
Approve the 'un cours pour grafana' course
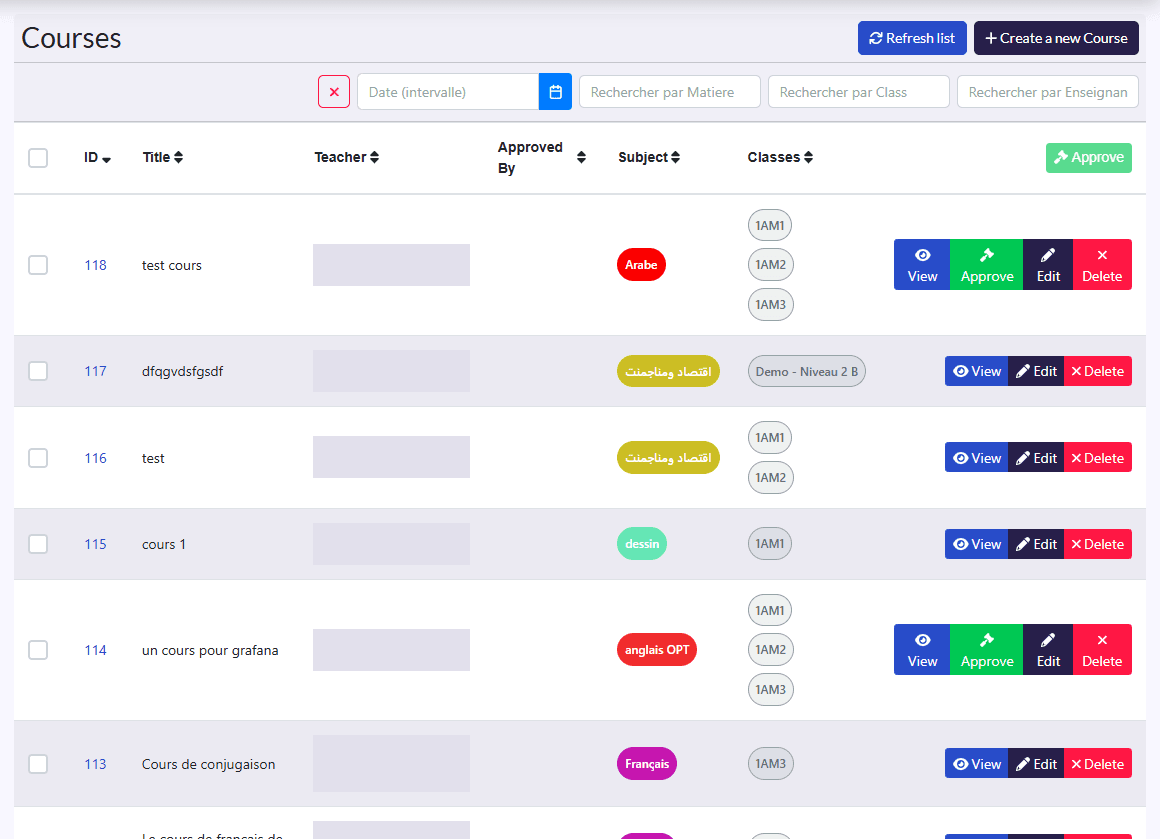click(987, 650)
